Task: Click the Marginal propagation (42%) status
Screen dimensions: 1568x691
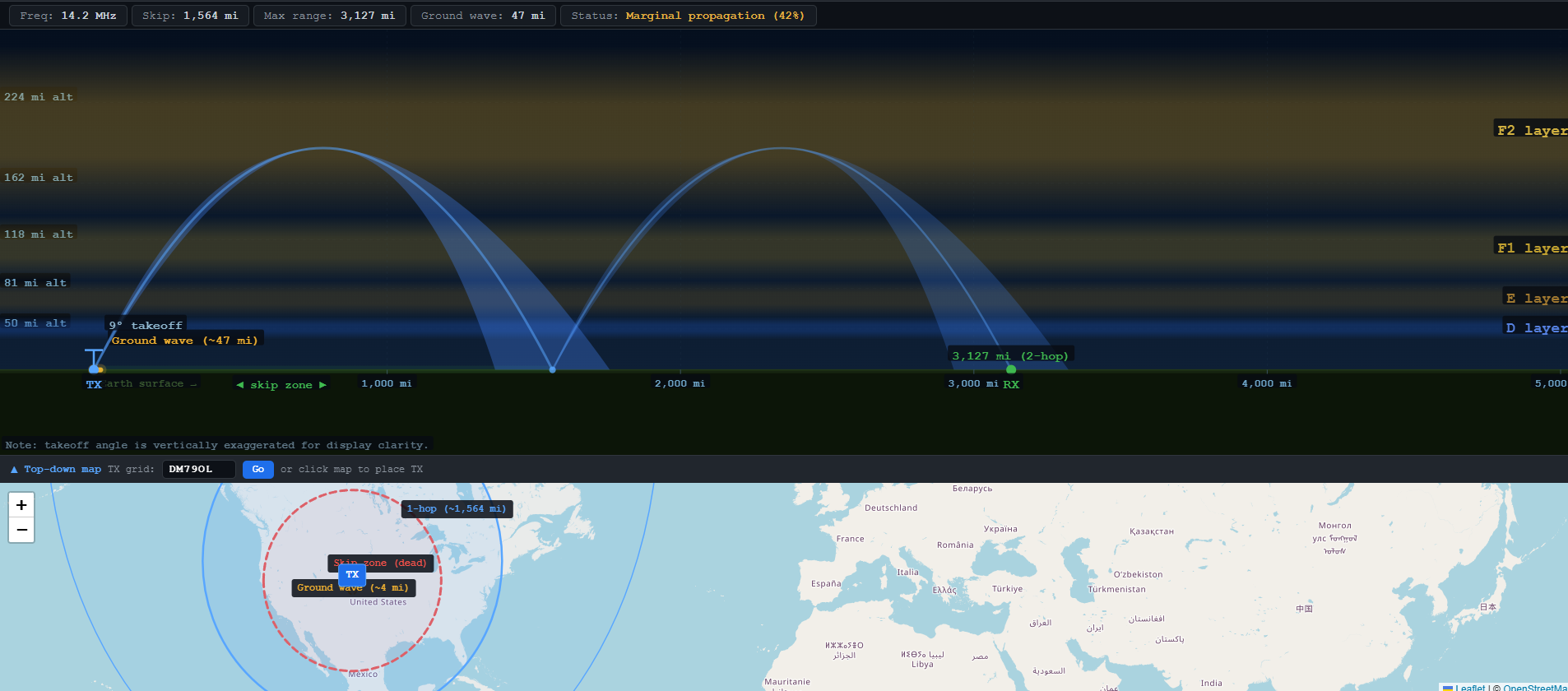Action: click(x=715, y=16)
